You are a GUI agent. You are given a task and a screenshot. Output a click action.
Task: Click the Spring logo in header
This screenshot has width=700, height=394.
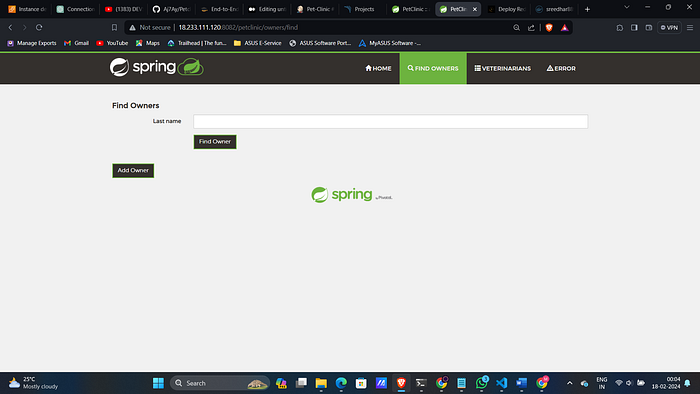[x=157, y=67]
